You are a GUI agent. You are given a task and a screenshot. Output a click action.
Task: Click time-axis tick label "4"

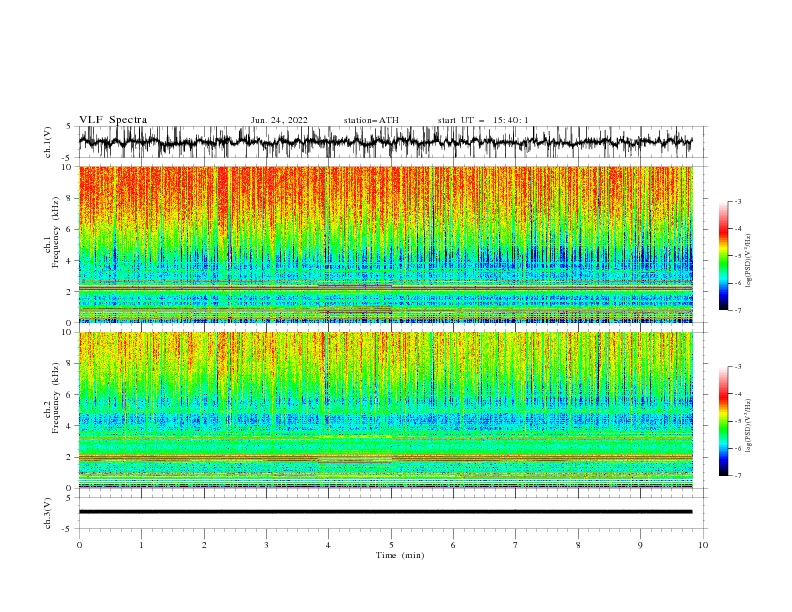(x=328, y=545)
